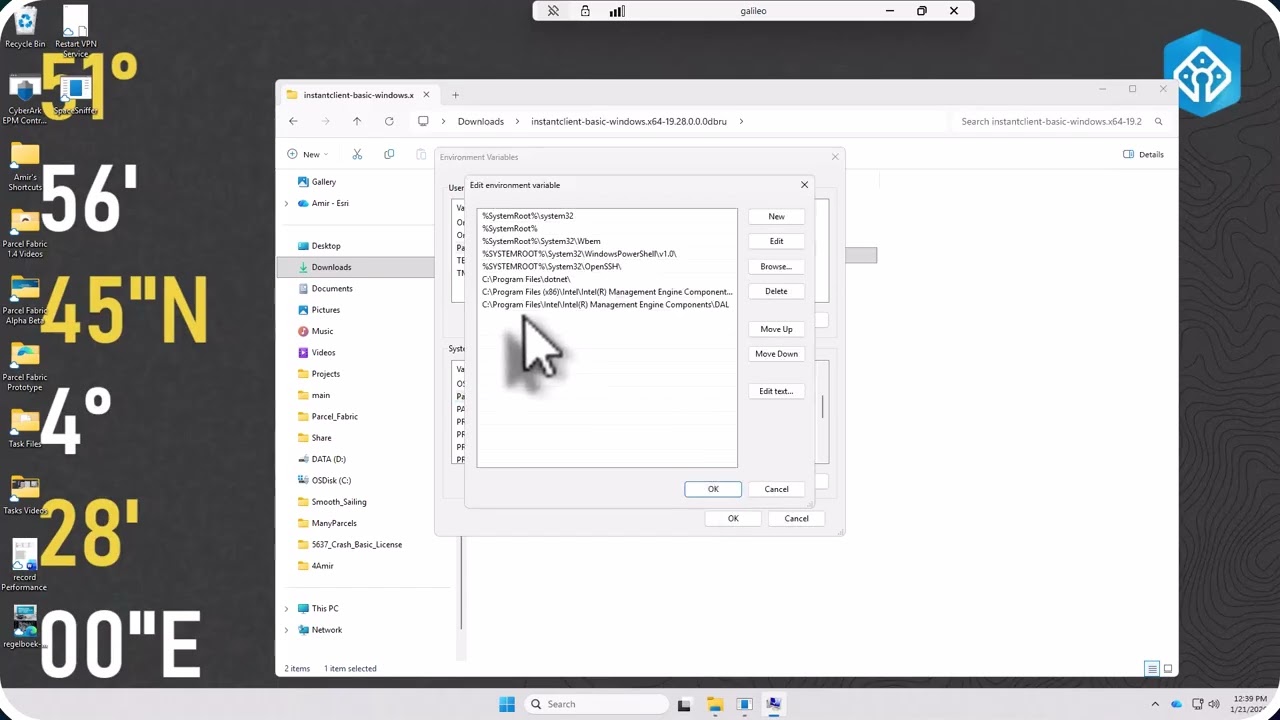Click instantclient folder breadcrumb segment
This screenshot has width=1280, height=720.
[x=629, y=121]
